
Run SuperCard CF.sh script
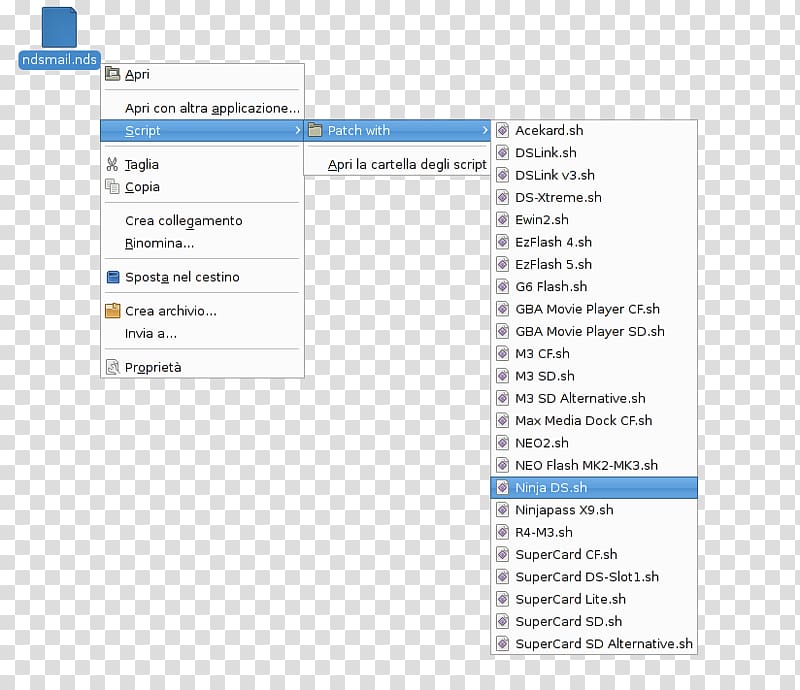pos(594,555)
